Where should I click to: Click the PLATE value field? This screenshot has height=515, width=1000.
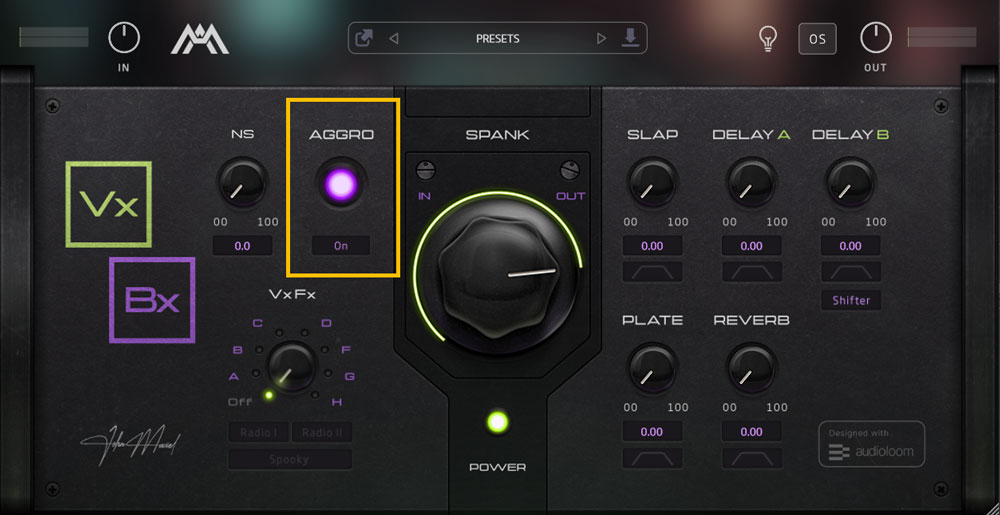coord(652,432)
